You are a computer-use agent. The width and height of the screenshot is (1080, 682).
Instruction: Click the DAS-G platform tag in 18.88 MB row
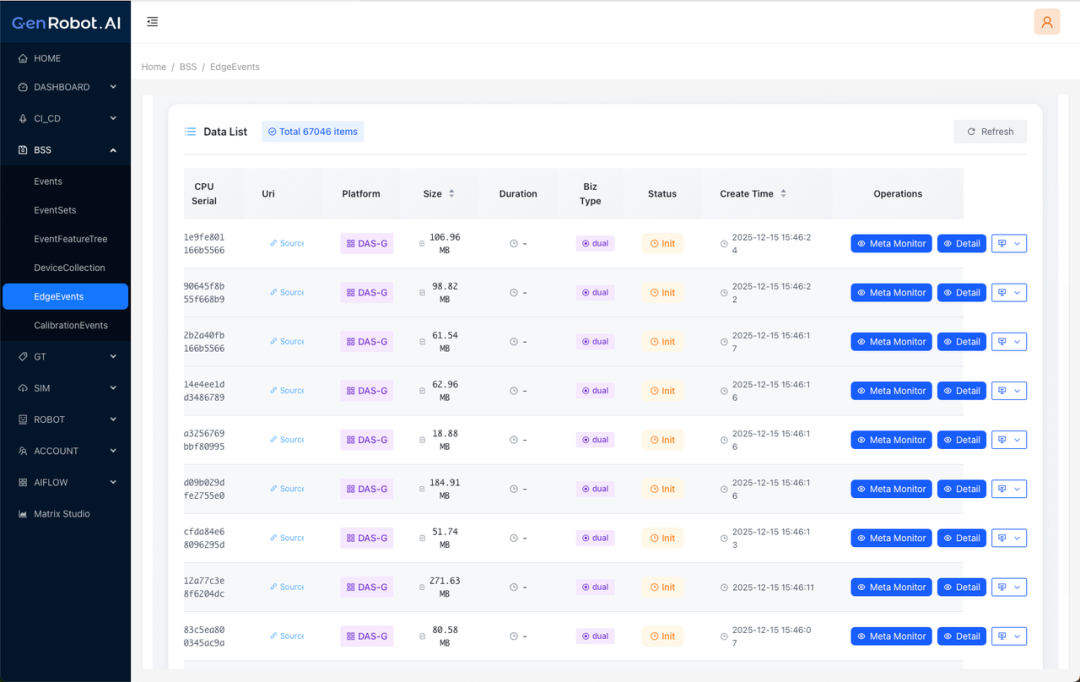point(366,440)
